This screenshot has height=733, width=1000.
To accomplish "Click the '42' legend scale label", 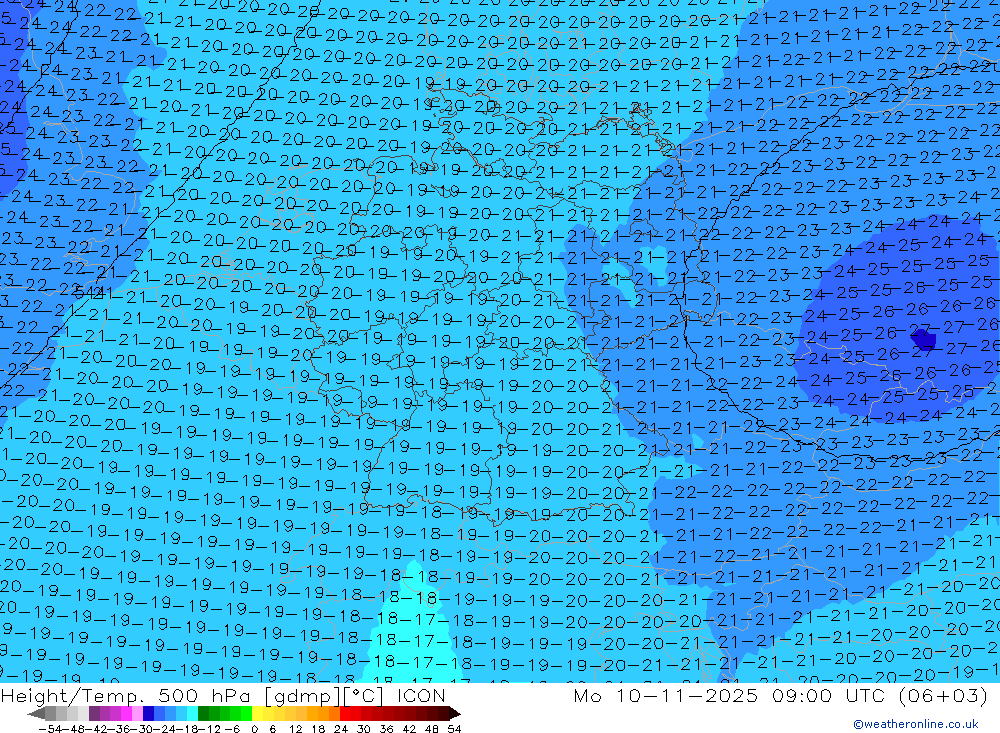I will click(409, 729).
